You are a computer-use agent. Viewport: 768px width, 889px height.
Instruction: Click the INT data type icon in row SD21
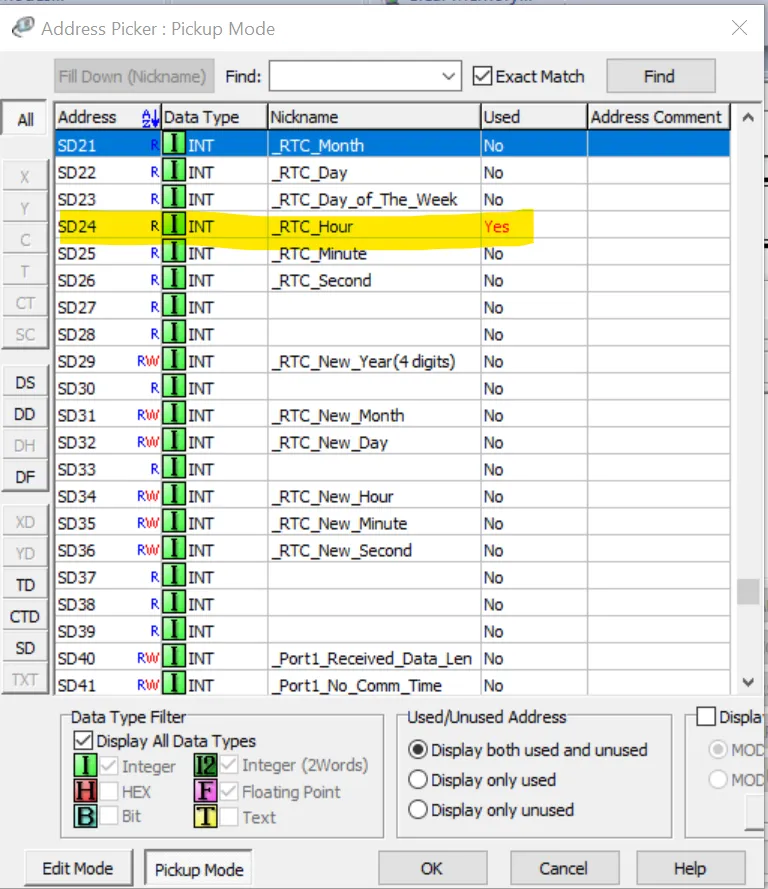[174, 145]
